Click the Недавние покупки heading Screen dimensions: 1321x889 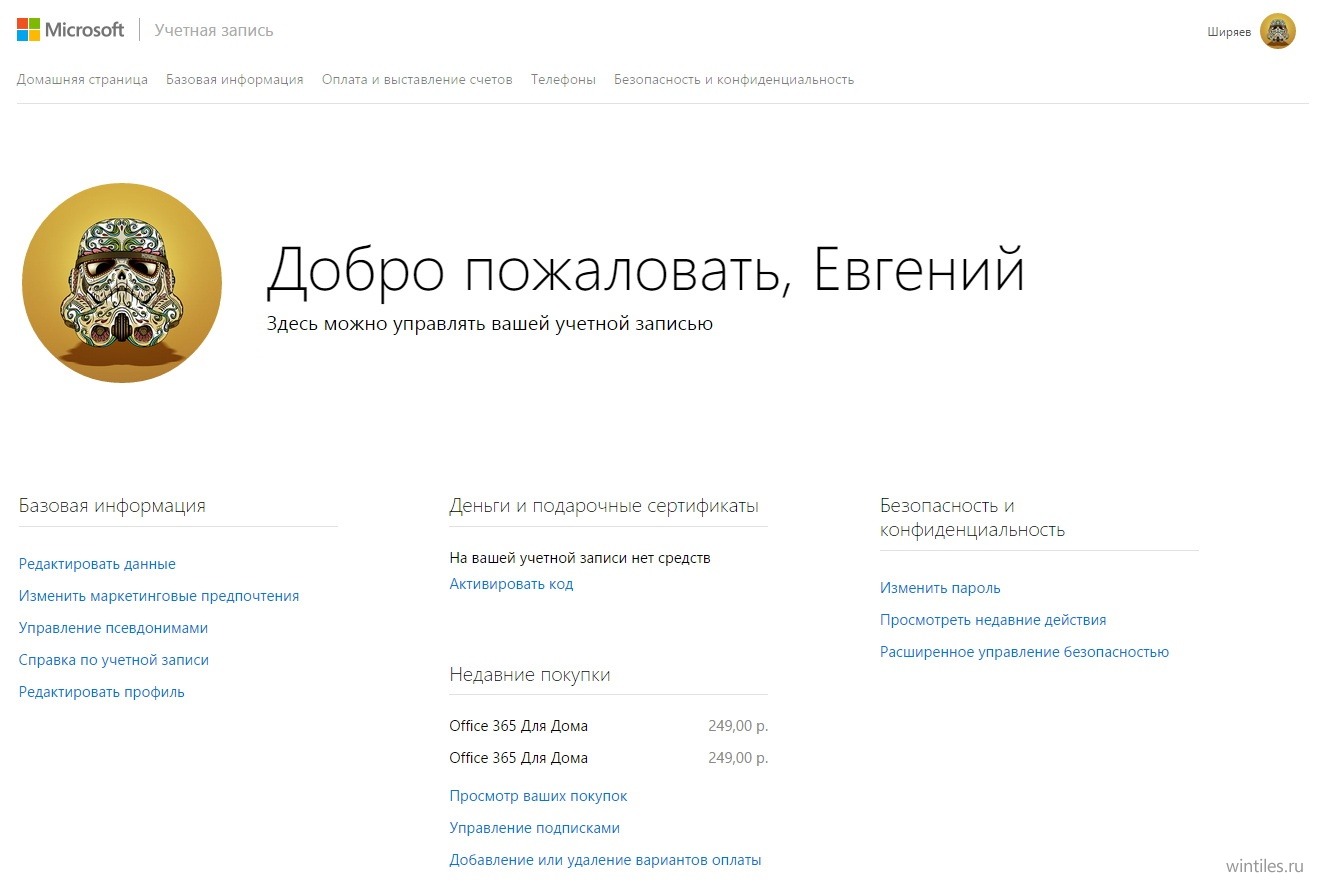[x=530, y=675]
